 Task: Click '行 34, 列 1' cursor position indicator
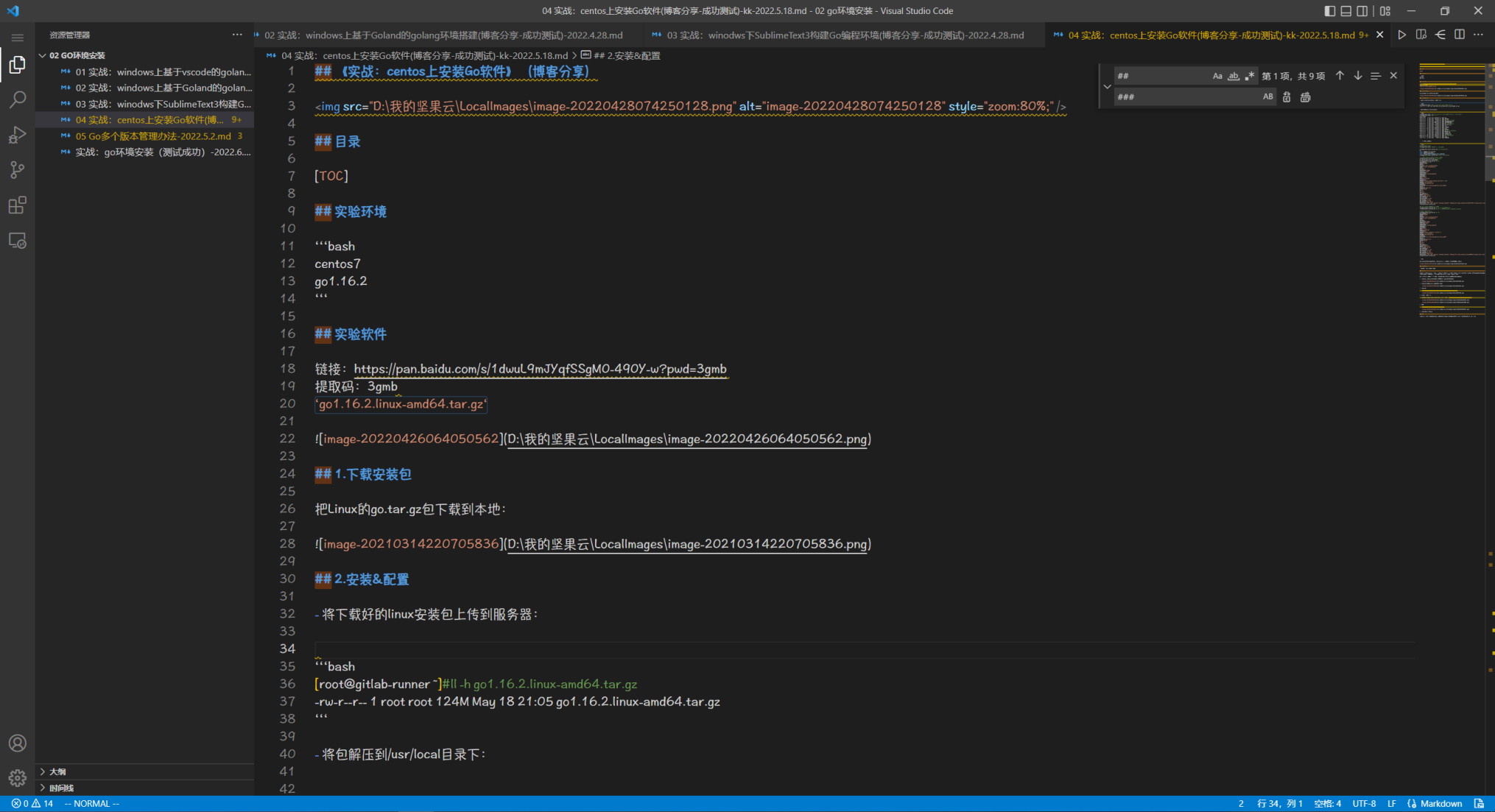pyautogui.click(x=1280, y=804)
